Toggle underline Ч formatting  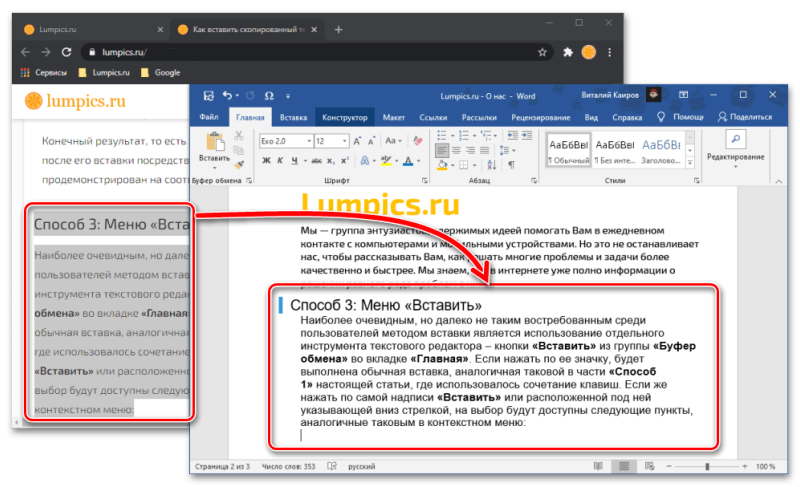click(x=294, y=161)
